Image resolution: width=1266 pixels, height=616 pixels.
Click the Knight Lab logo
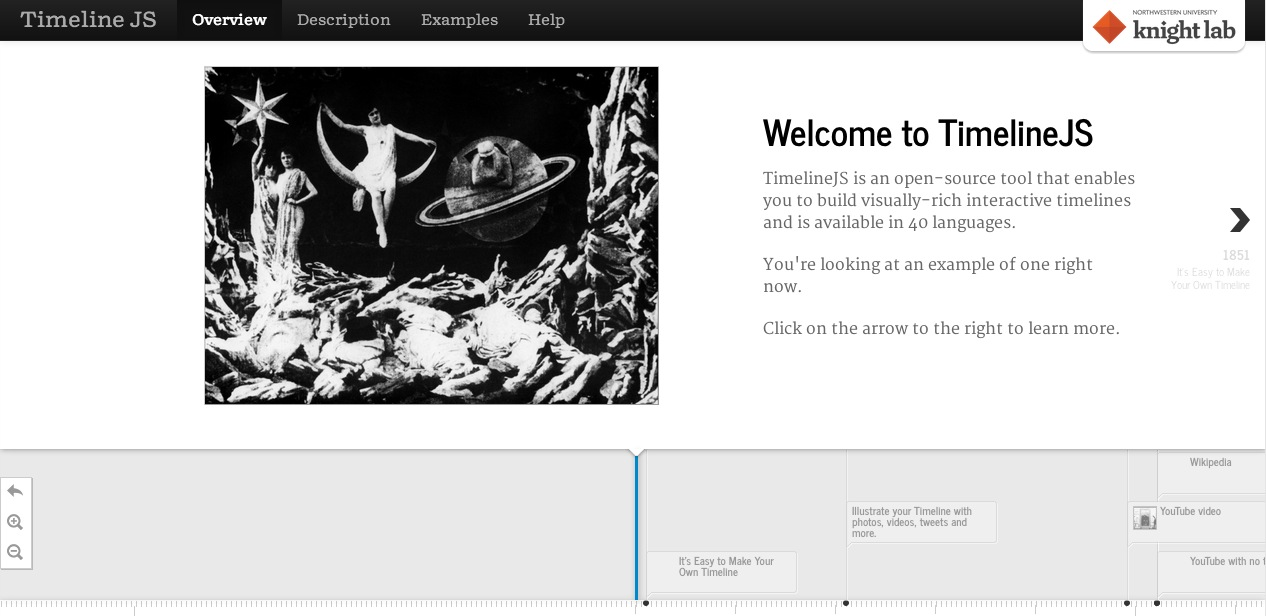(x=1164, y=26)
